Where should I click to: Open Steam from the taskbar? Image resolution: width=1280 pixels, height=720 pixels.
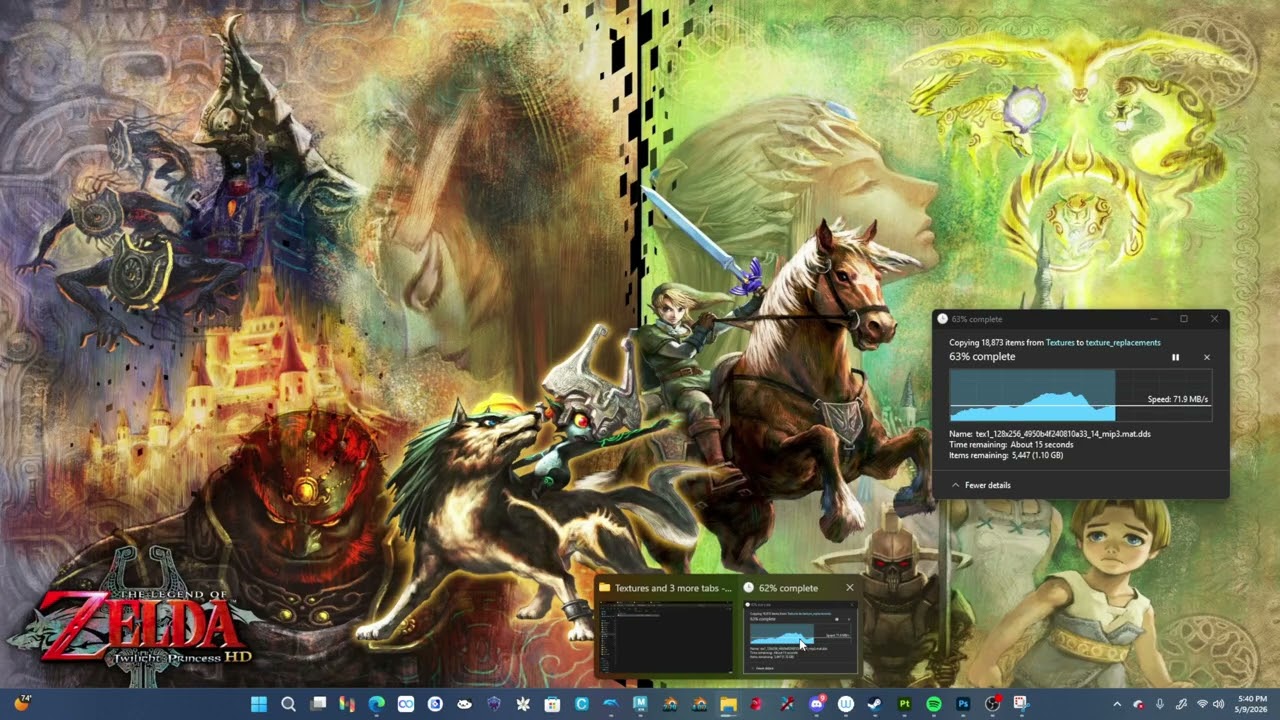tap(874, 704)
